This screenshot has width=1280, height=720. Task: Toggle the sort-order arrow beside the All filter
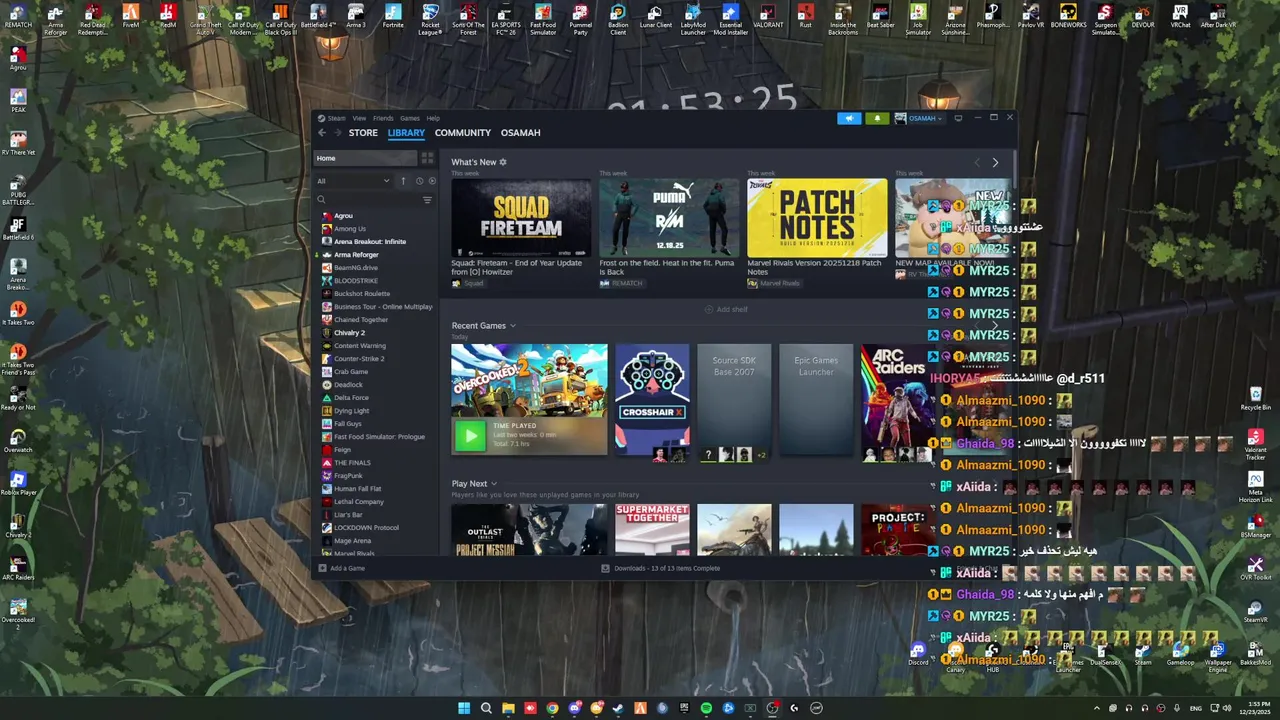tap(404, 181)
